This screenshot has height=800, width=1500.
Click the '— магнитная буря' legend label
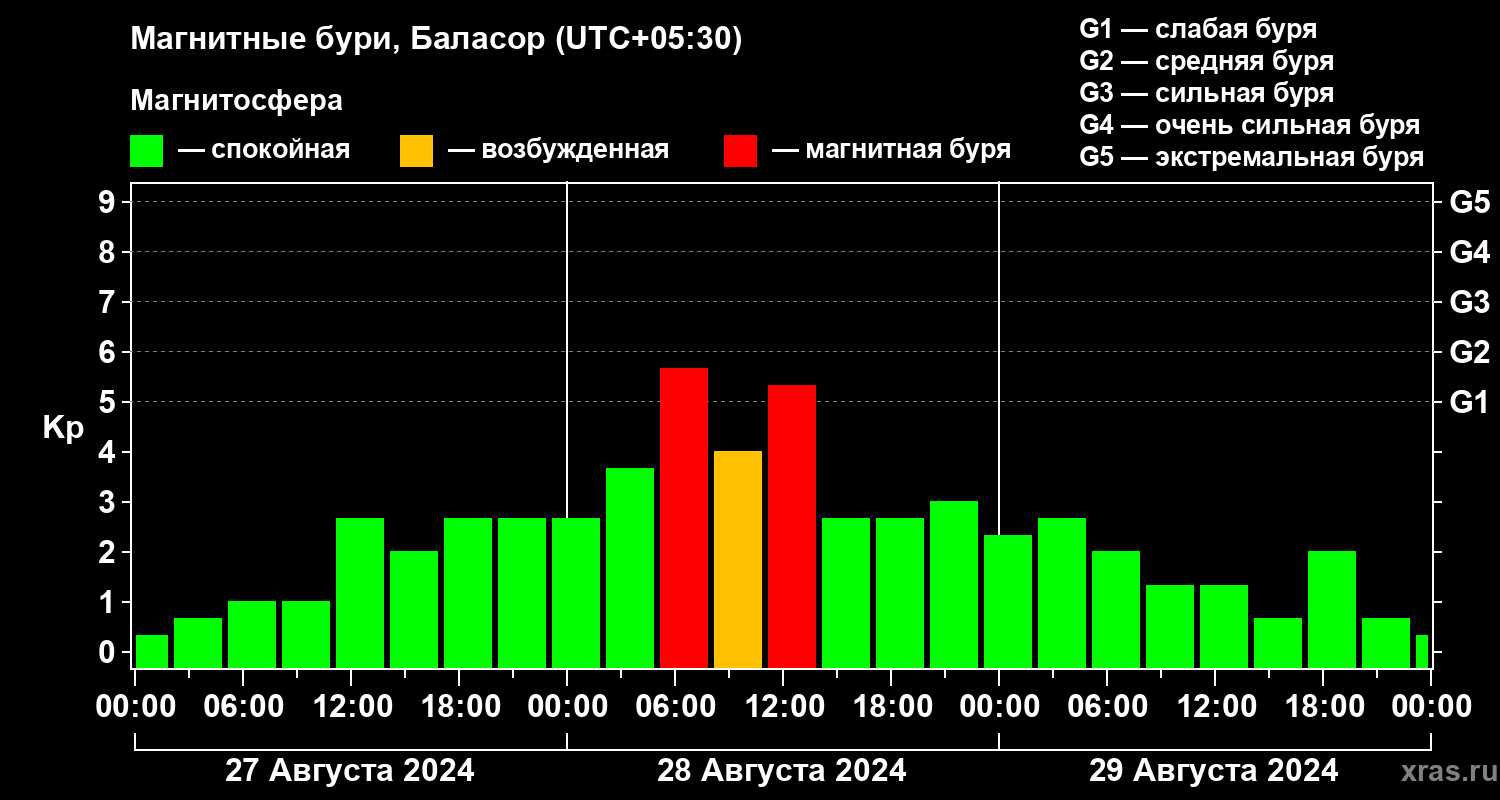pos(892,150)
